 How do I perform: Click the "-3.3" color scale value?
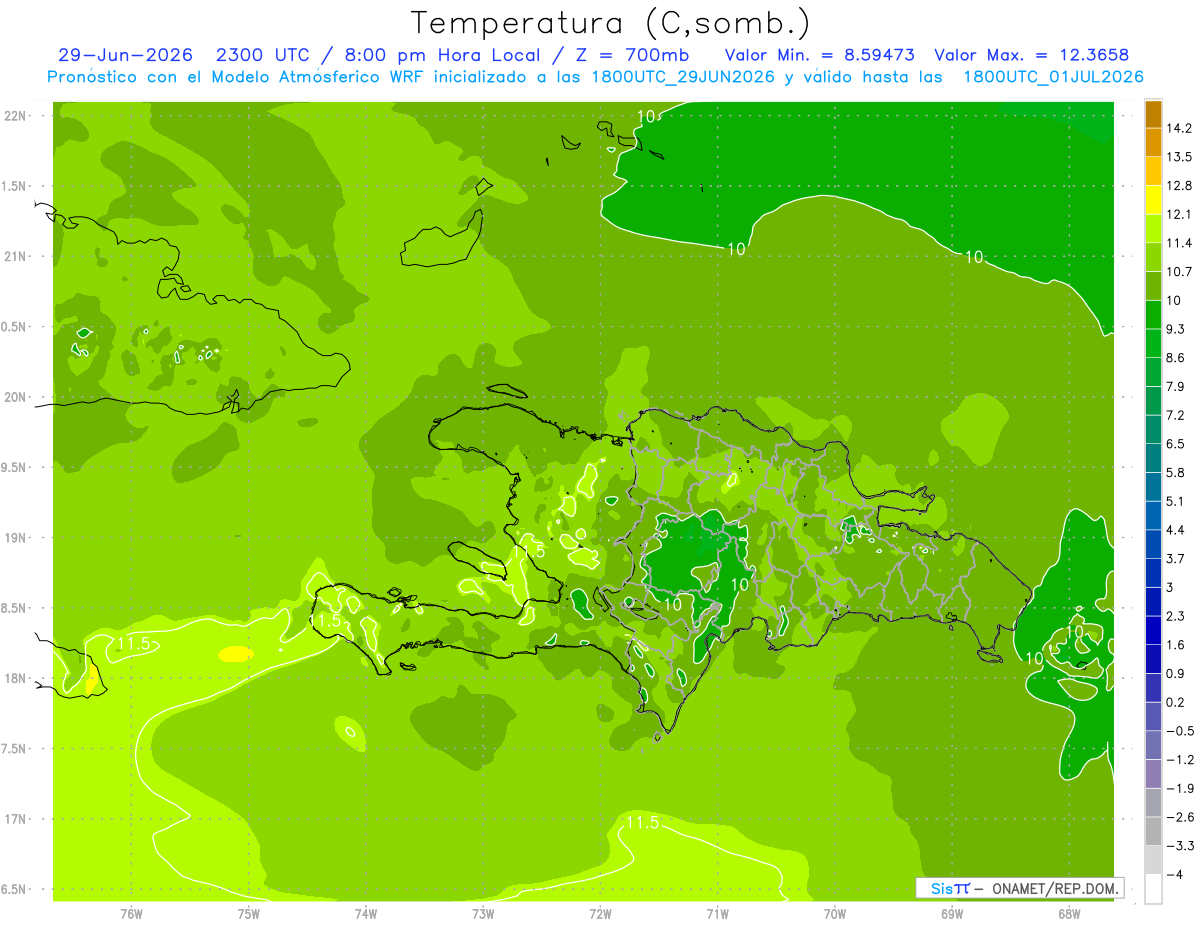(x=1179, y=846)
